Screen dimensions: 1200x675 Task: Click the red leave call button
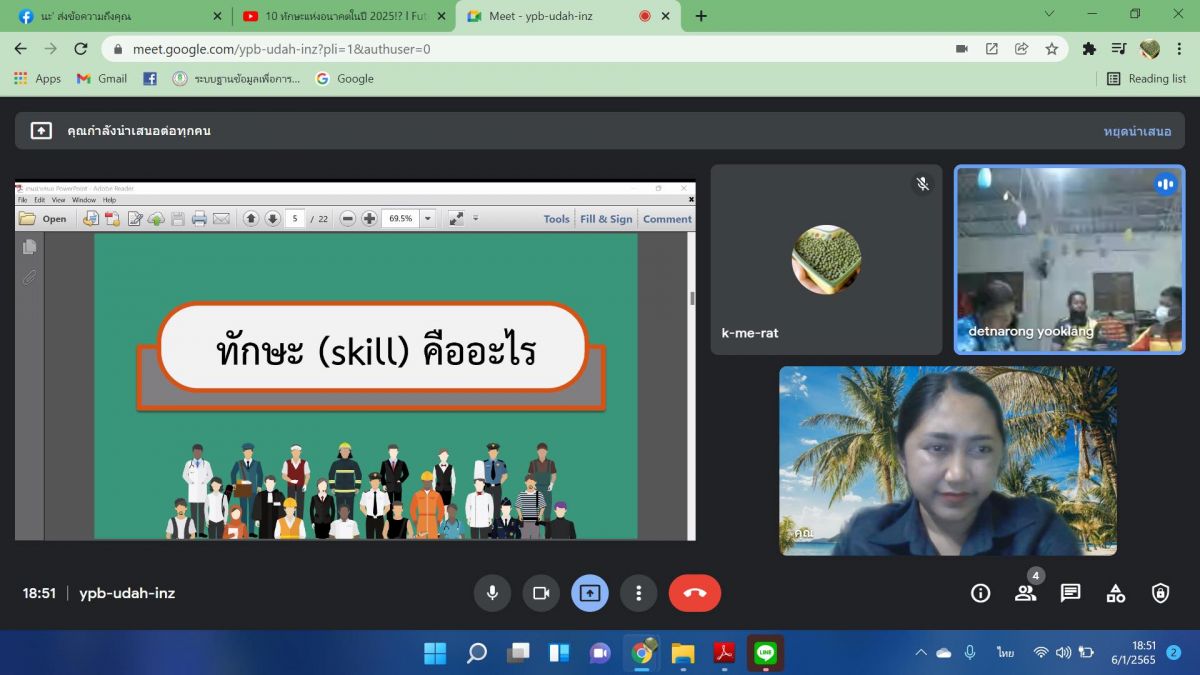pyautogui.click(x=694, y=593)
